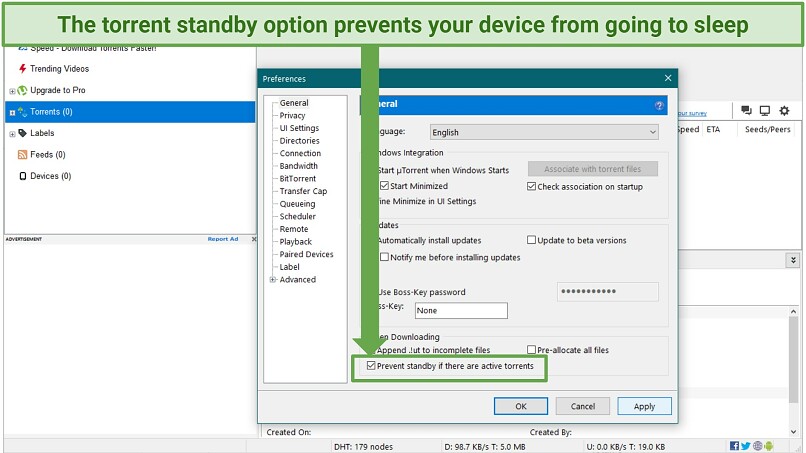The width and height of the screenshot is (806, 453).
Task: Click the Labels tag icon
Action: click(22, 133)
